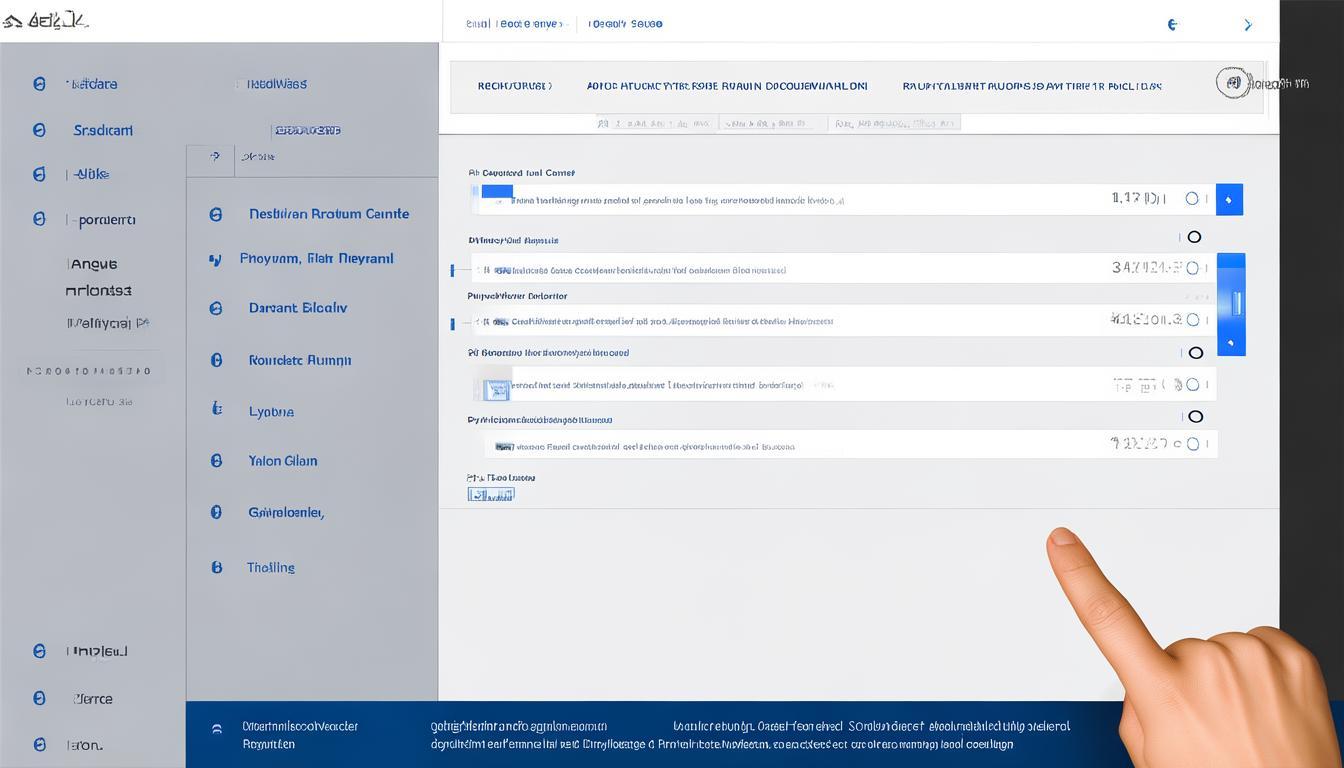Click the icon left of 'Sradicarri' in sidebar
This screenshot has width=1344, height=768.
[x=39, y=130]
